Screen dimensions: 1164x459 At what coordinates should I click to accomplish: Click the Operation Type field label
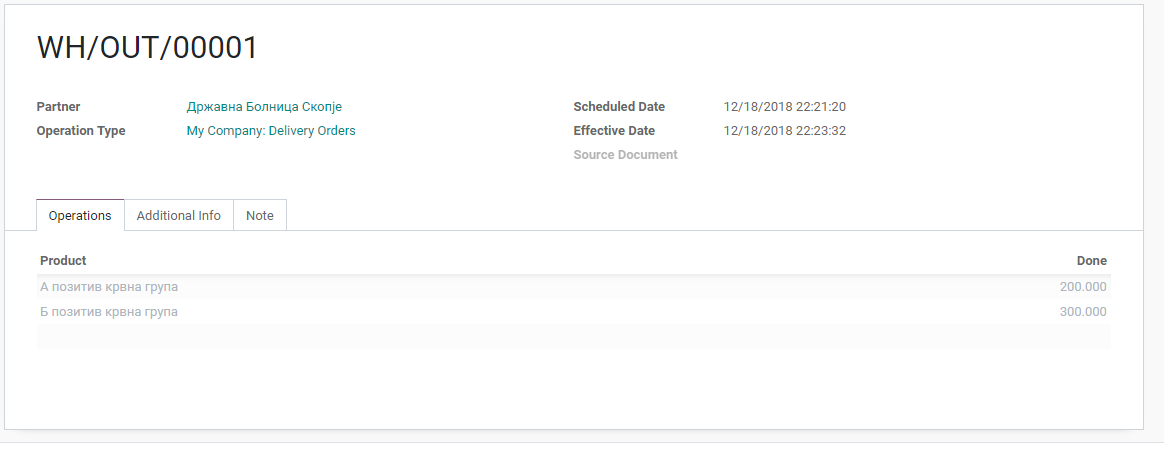point(81,131)
